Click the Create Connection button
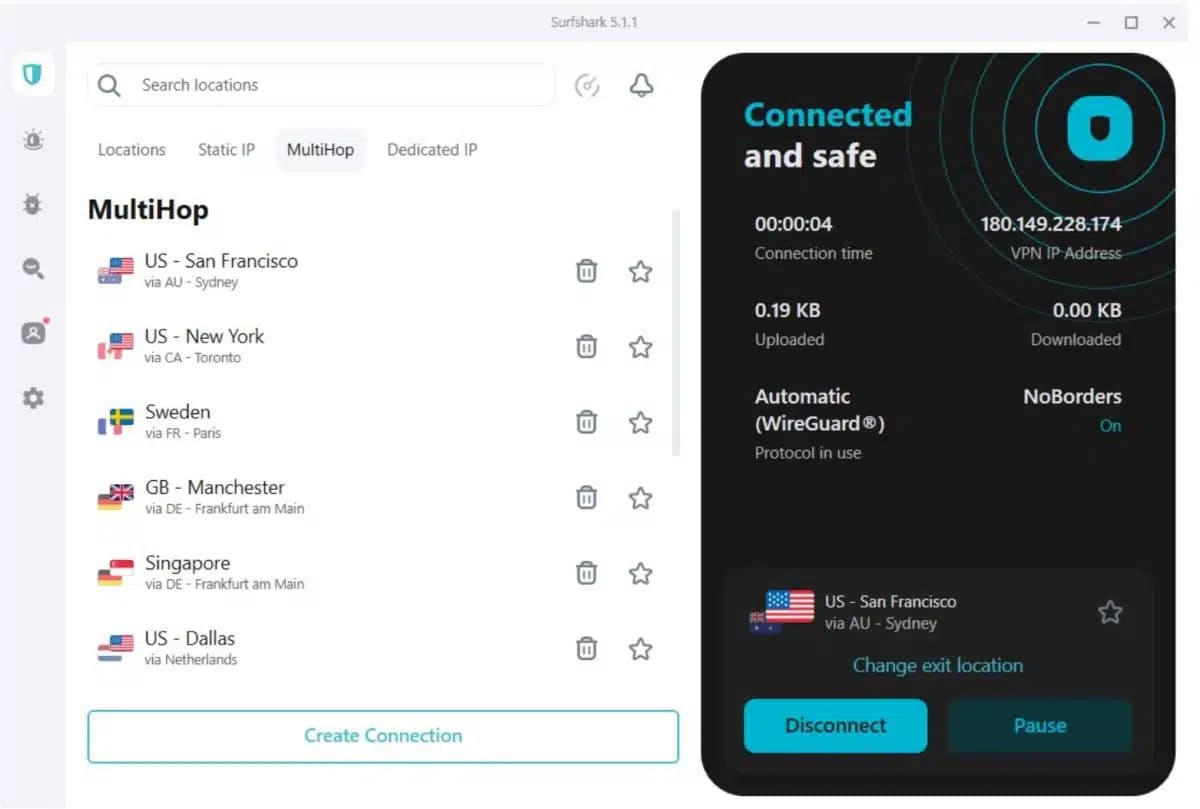 pos(383,736)
